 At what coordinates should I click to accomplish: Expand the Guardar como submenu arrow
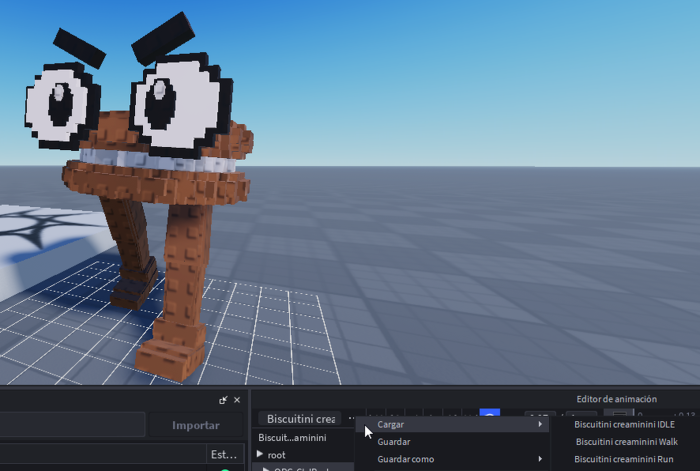point(540,459)
